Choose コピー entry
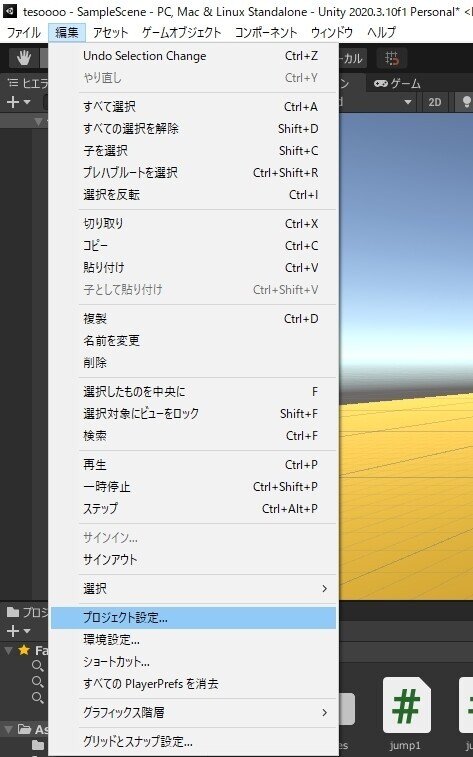Image resolution: width=473 pixels, height=757 pixels. [x=193, y=246]
